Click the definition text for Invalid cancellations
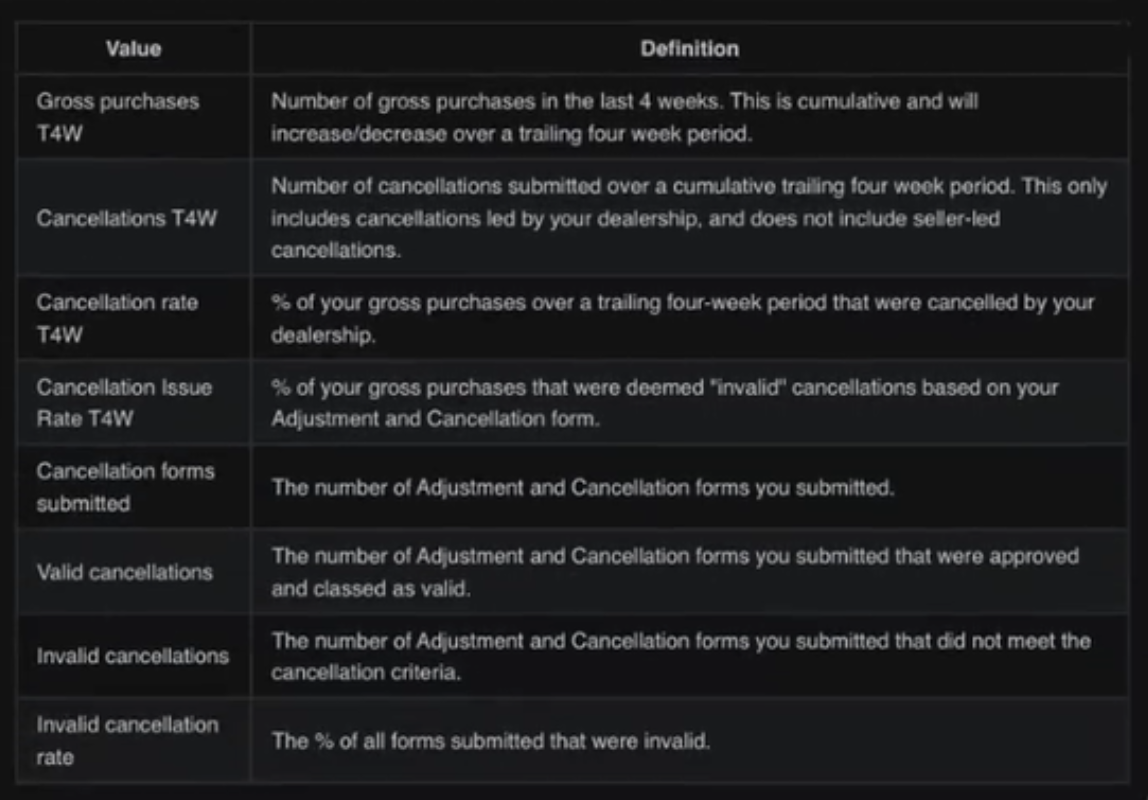 point(680,656)
